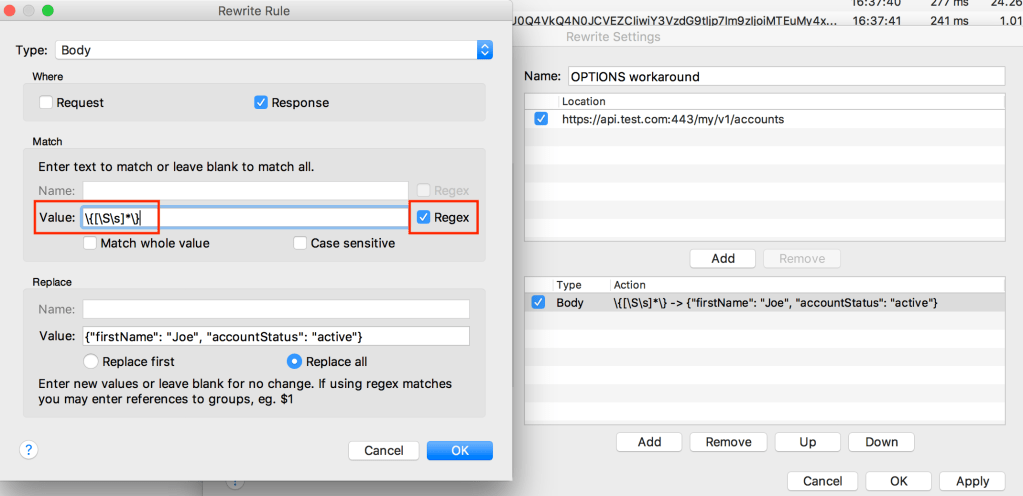Click the Match Value regex input field
Image resolution: width=1023 pixels, height=496 pixels.
[x=280, y=217]
